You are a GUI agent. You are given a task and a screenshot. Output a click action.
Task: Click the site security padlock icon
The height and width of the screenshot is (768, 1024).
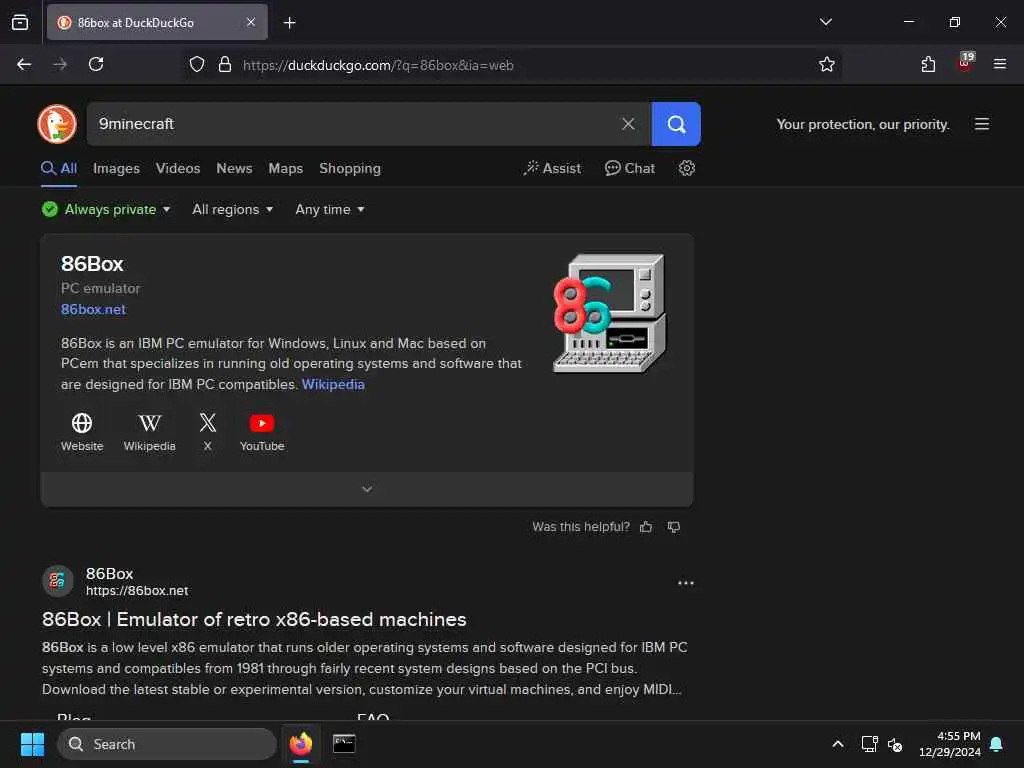point(225,64)
